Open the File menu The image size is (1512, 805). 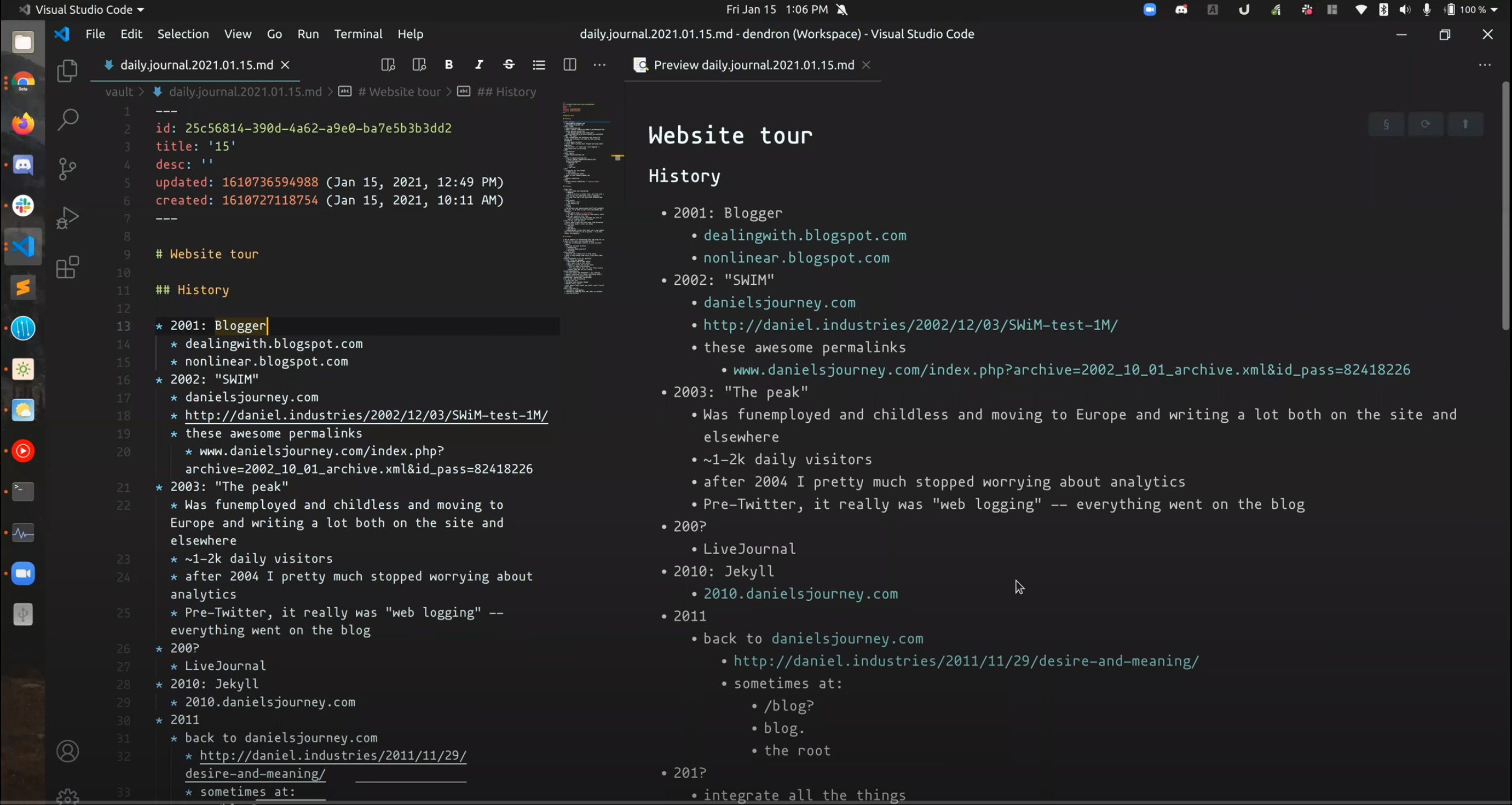(95, 34)
